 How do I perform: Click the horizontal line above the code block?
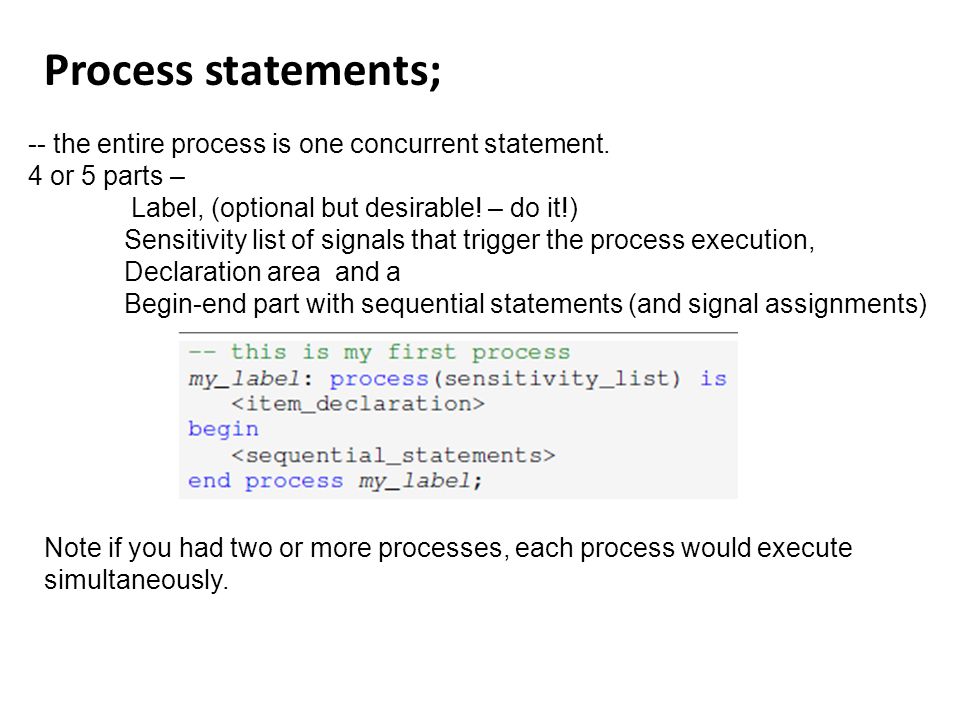[x=458, y=332]
